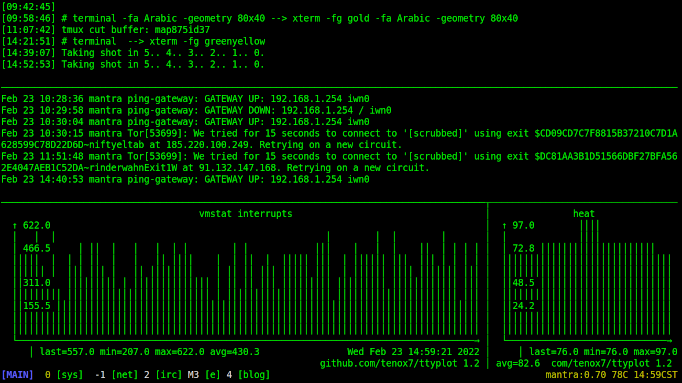Click the 622.0 axis label in interrupts plot
682x383 pixels.
coord(37,226)
